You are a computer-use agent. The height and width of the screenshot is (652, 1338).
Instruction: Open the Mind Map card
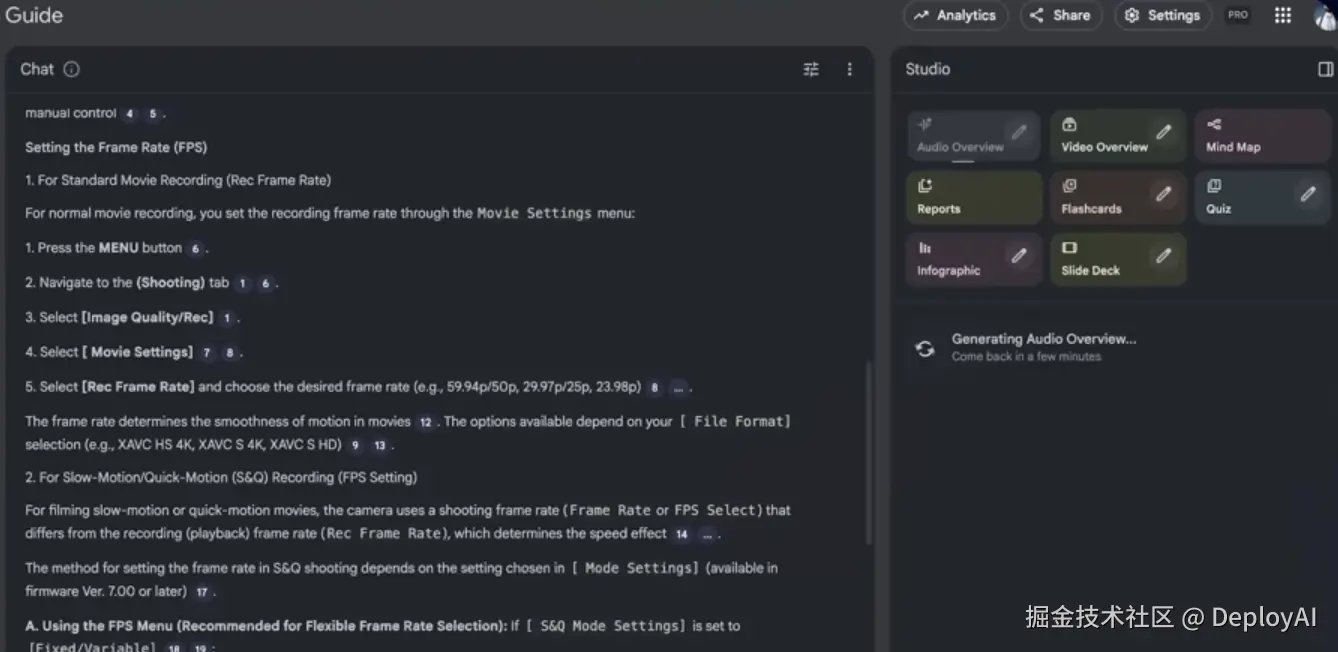point(1262,136)
